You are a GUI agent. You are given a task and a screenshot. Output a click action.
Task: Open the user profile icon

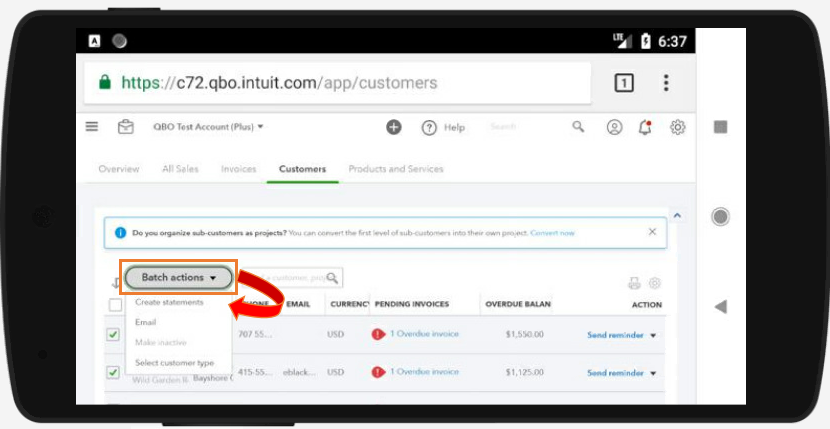point(614,127)
